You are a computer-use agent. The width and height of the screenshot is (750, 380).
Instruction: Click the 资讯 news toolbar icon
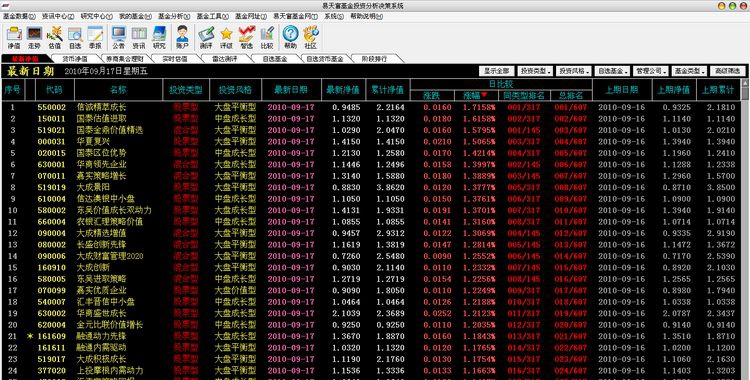click(x=139, y=38)
